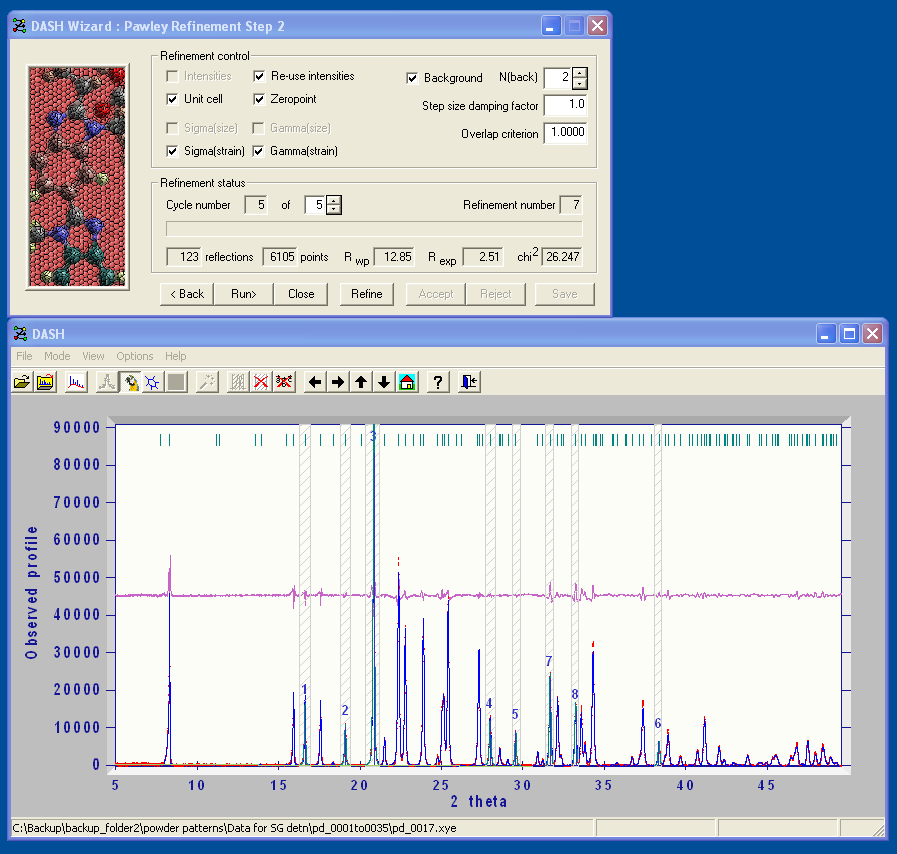
Task: Open the Help menu
Action: (176, 356)
